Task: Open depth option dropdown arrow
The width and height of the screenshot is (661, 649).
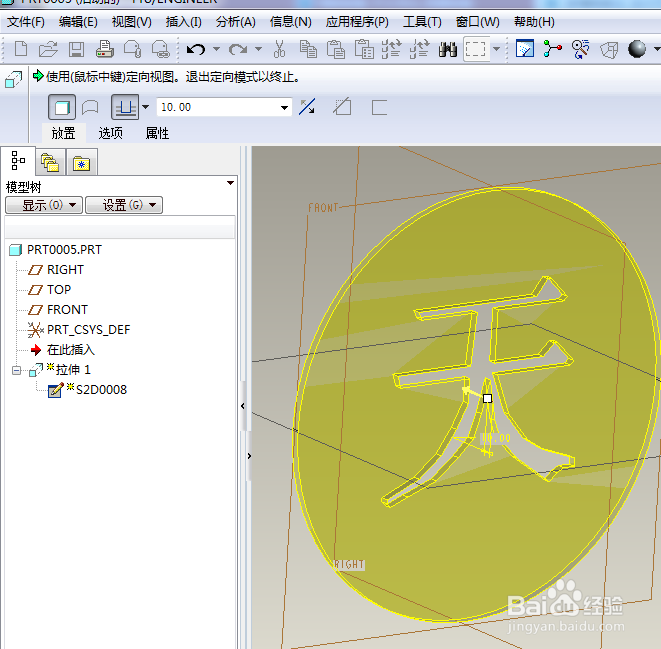Action: point(145,107)
